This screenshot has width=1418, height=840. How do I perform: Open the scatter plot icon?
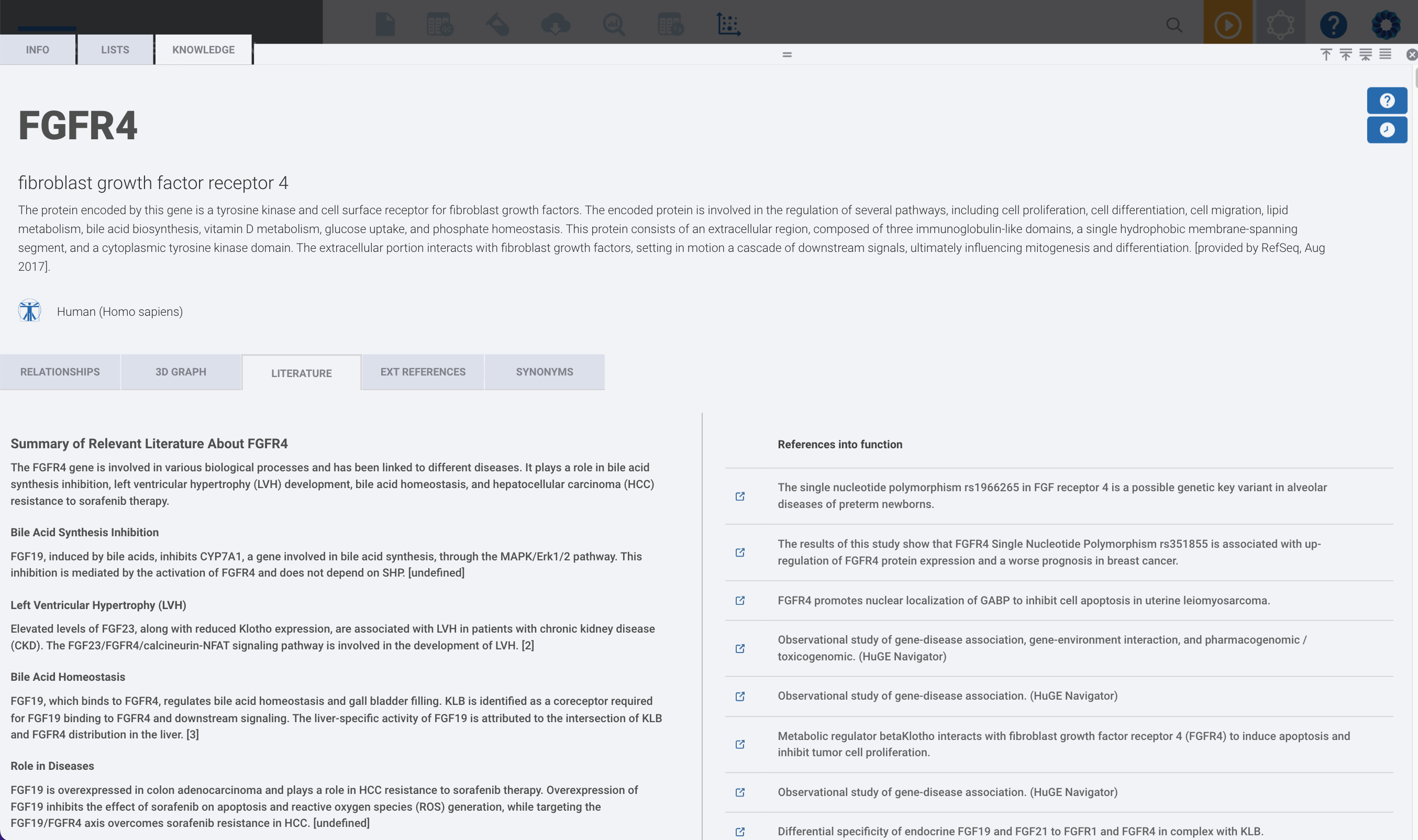click(x=729, y=24)
